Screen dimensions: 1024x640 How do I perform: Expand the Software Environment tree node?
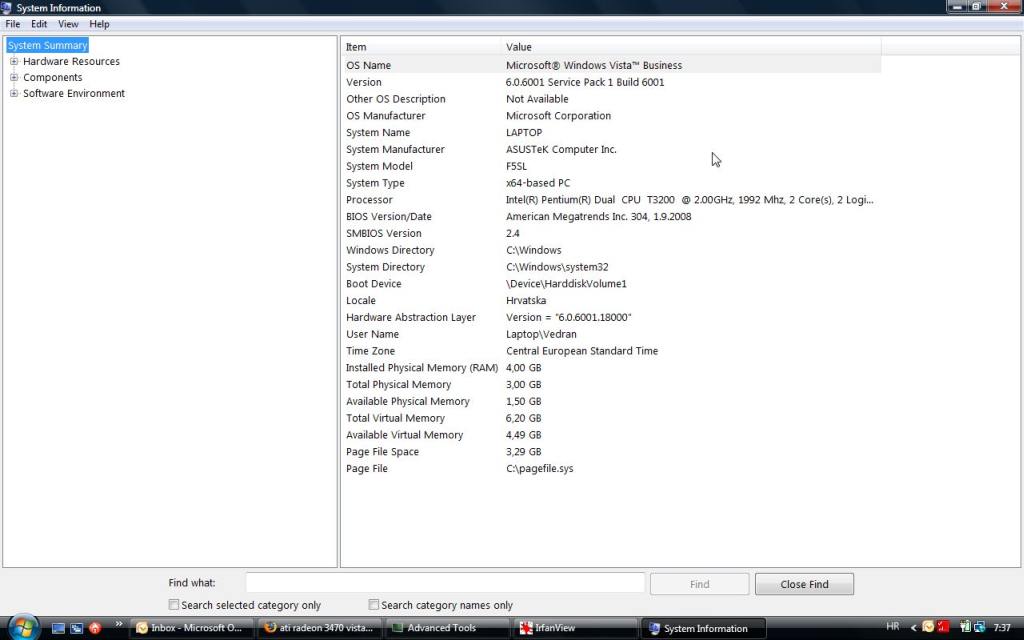[x=14, y=93]
